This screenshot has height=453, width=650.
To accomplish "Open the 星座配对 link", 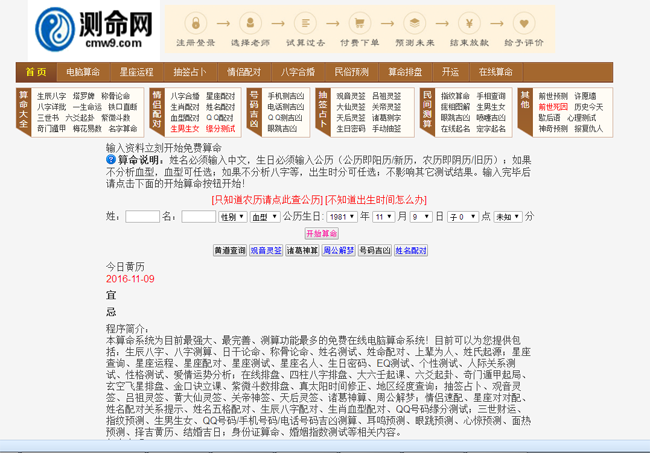I will tap(221, 96).
